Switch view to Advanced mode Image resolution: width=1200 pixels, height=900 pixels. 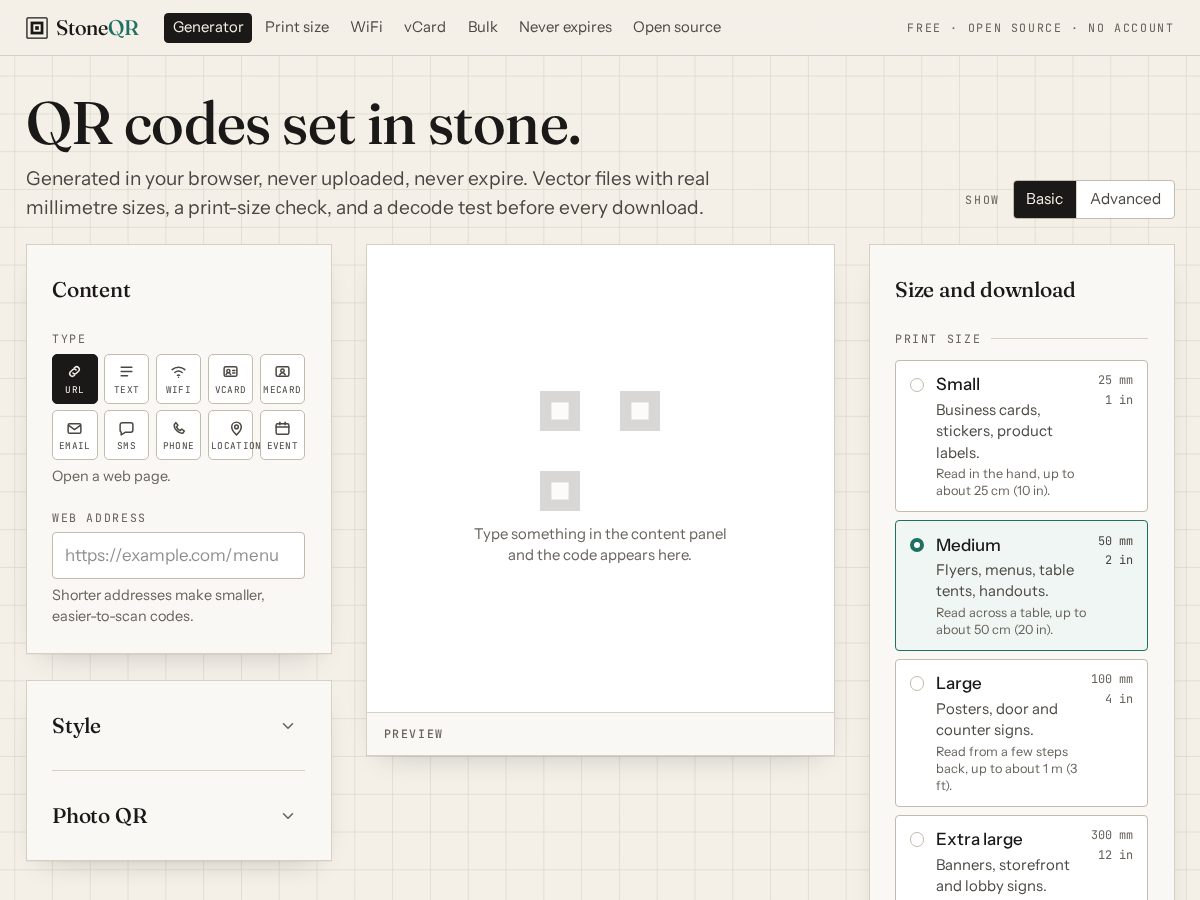(x=1125, y=199)
